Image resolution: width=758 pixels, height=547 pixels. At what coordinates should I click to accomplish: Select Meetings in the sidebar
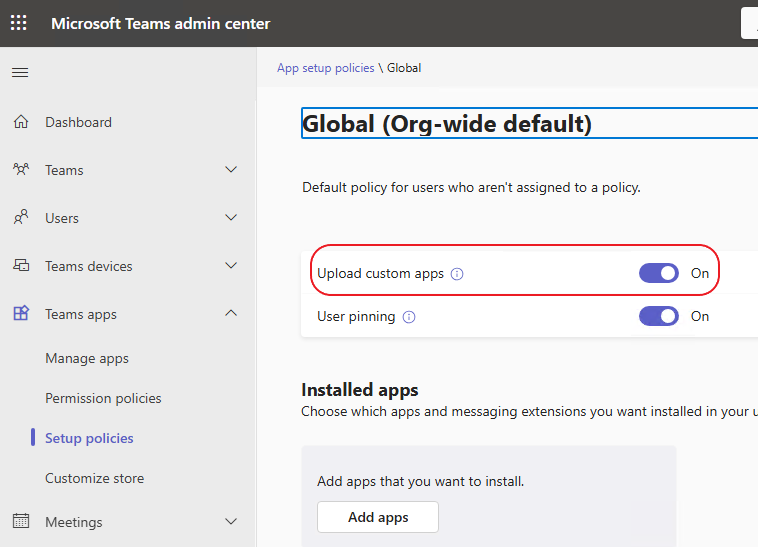coord(73,522)
